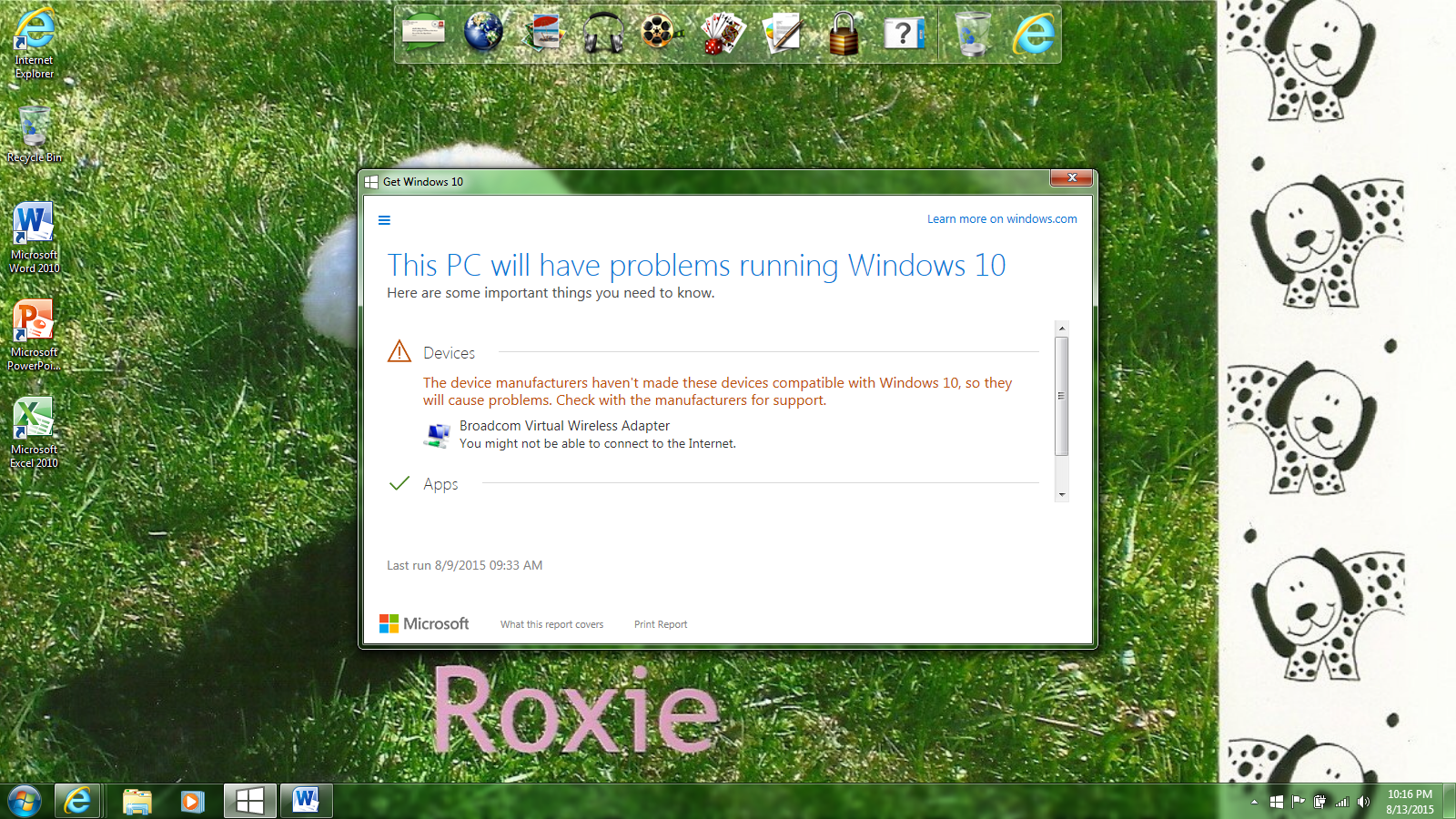1456x819 pixels.
Task: Open the playing cards games icon
Action: point(723,35)
